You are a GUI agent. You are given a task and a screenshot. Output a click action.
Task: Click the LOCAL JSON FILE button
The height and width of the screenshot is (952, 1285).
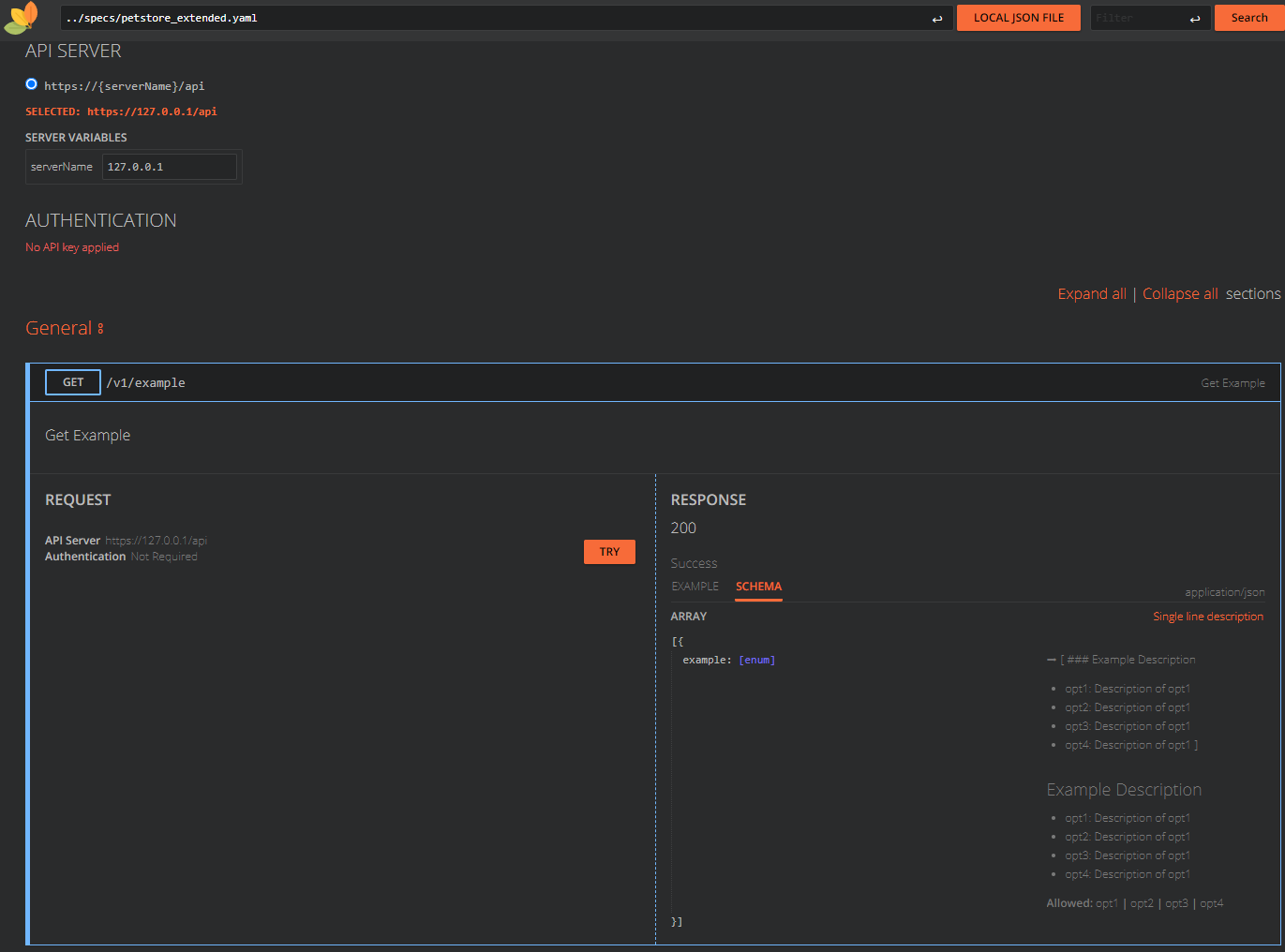[x=1019, y=17]
